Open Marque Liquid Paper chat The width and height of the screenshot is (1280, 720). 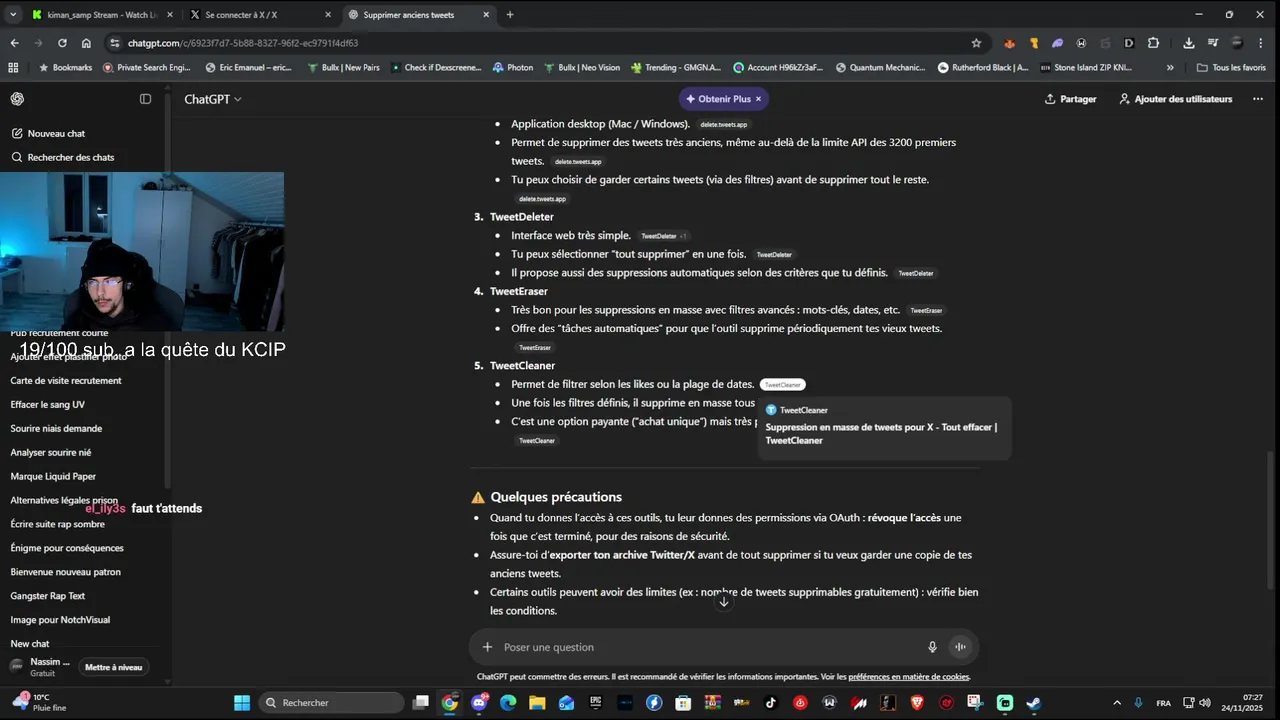(53, 477)
